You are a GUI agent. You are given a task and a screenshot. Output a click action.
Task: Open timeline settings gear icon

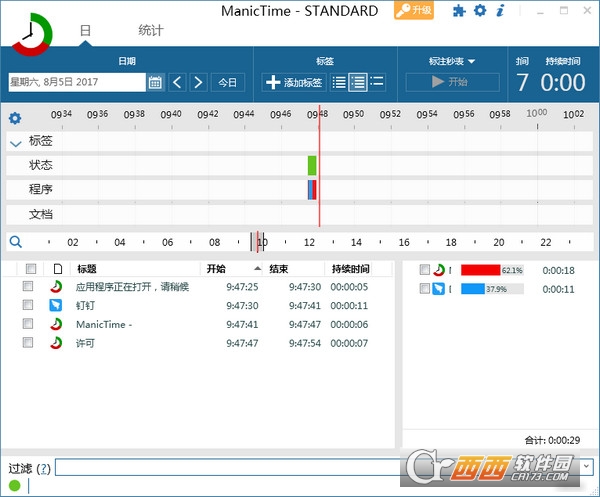(15, 118)
